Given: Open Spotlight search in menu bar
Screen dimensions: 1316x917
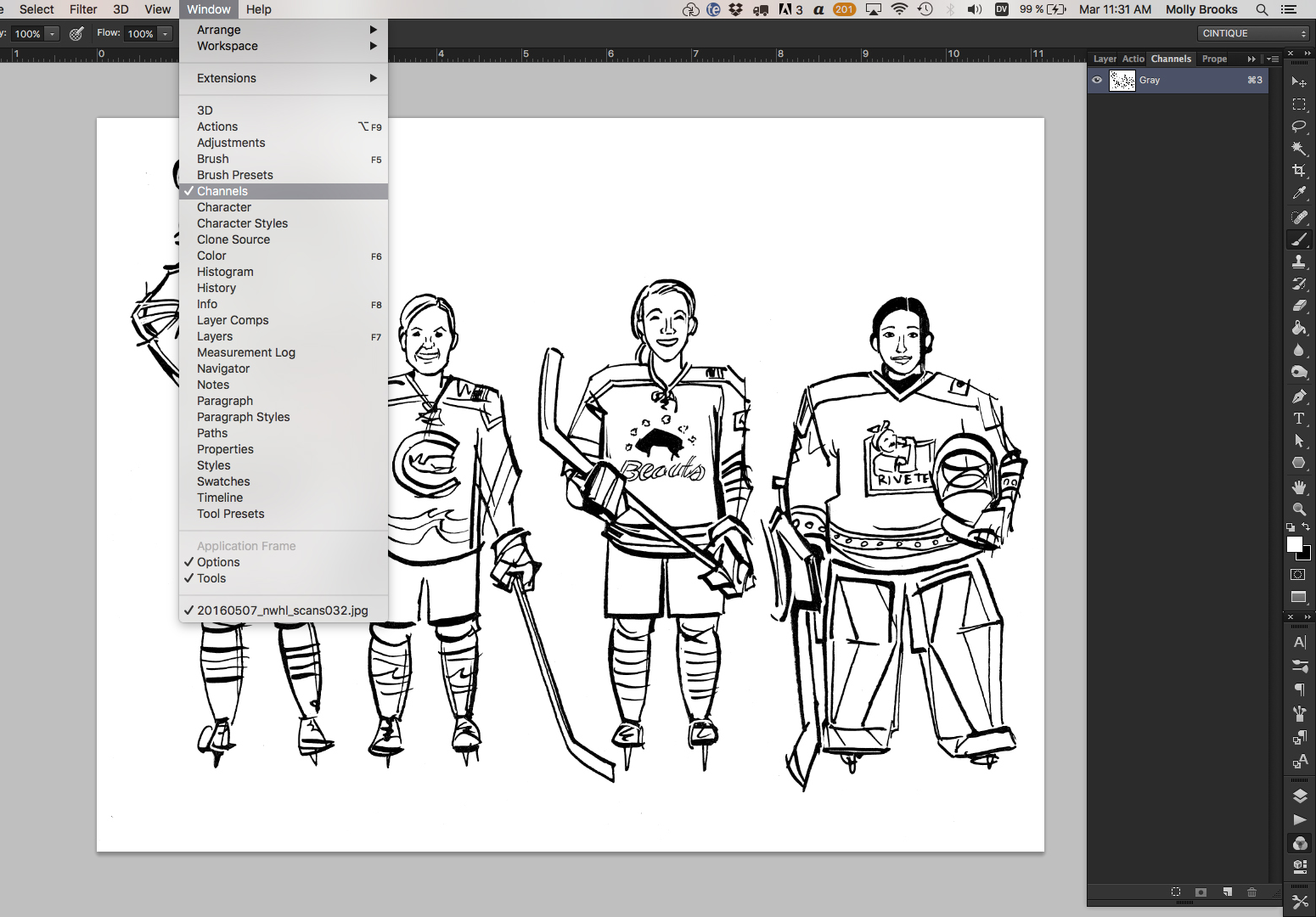Looking at the screenshot, I should coord(1263,9).
